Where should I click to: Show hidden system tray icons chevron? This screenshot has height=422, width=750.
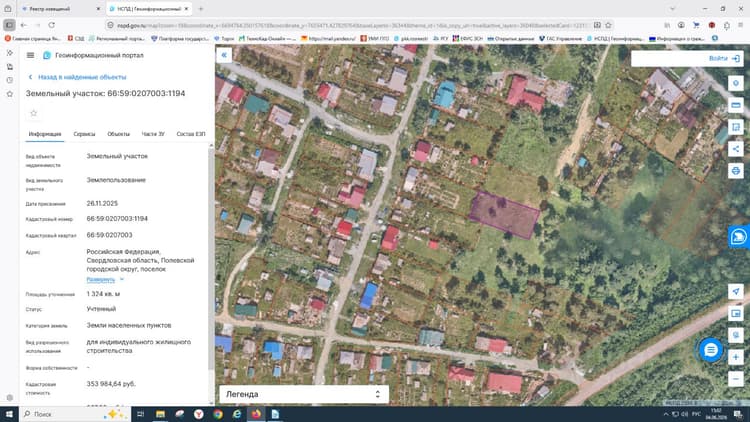coord(666,414)
